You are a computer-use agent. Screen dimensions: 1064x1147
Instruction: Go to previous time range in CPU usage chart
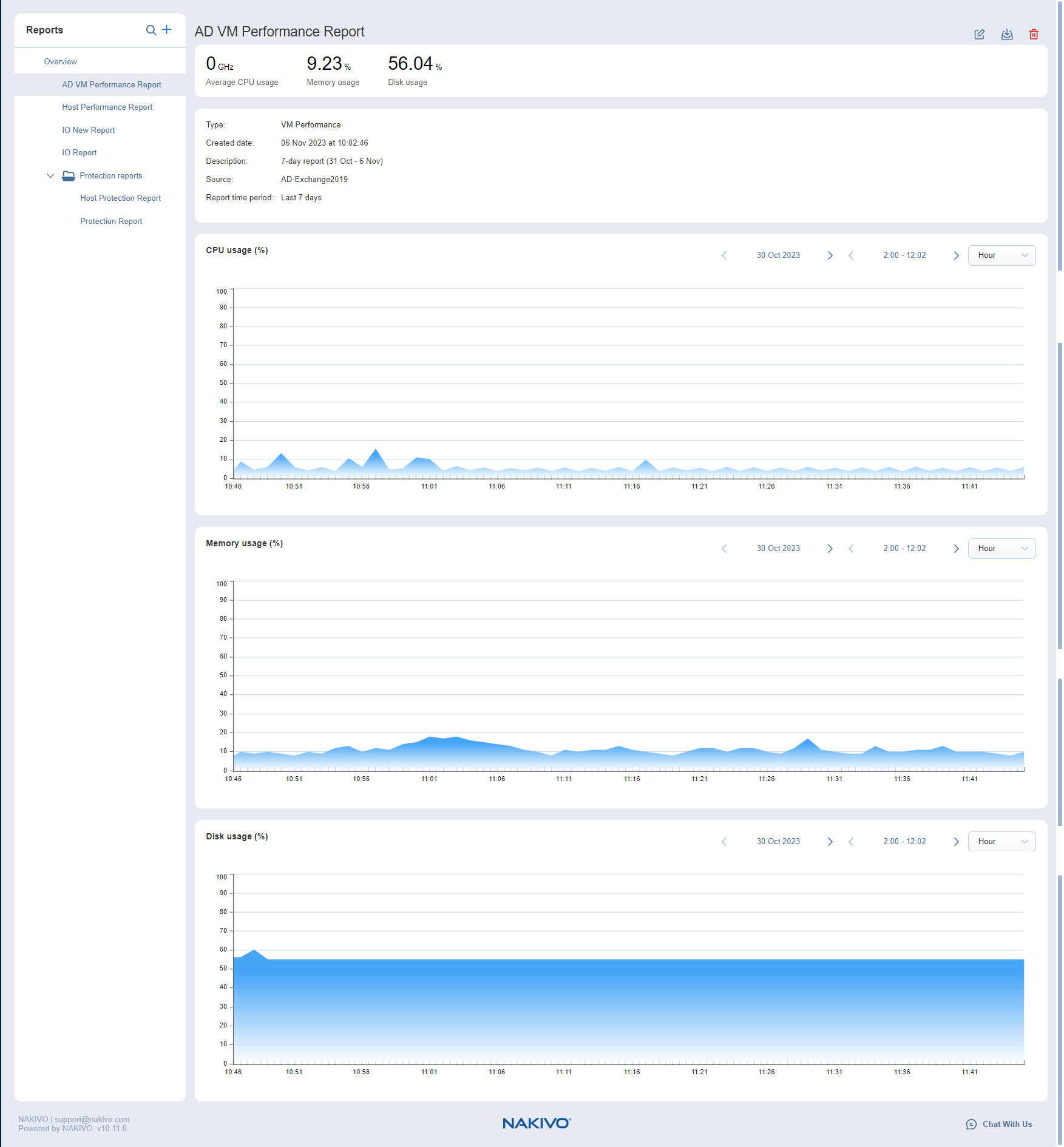point(851,255)
